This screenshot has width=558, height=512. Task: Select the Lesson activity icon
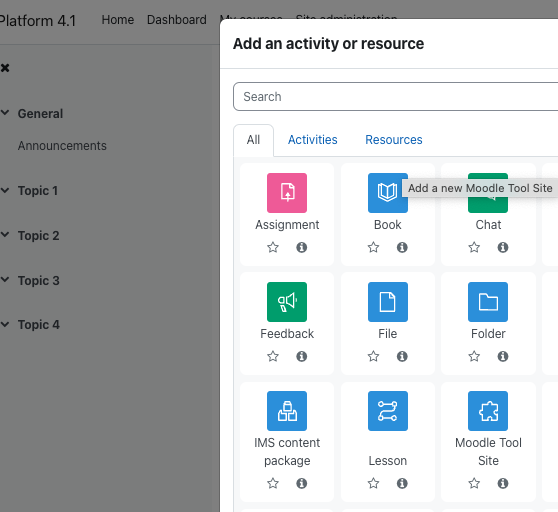click(x=388, y=411)
